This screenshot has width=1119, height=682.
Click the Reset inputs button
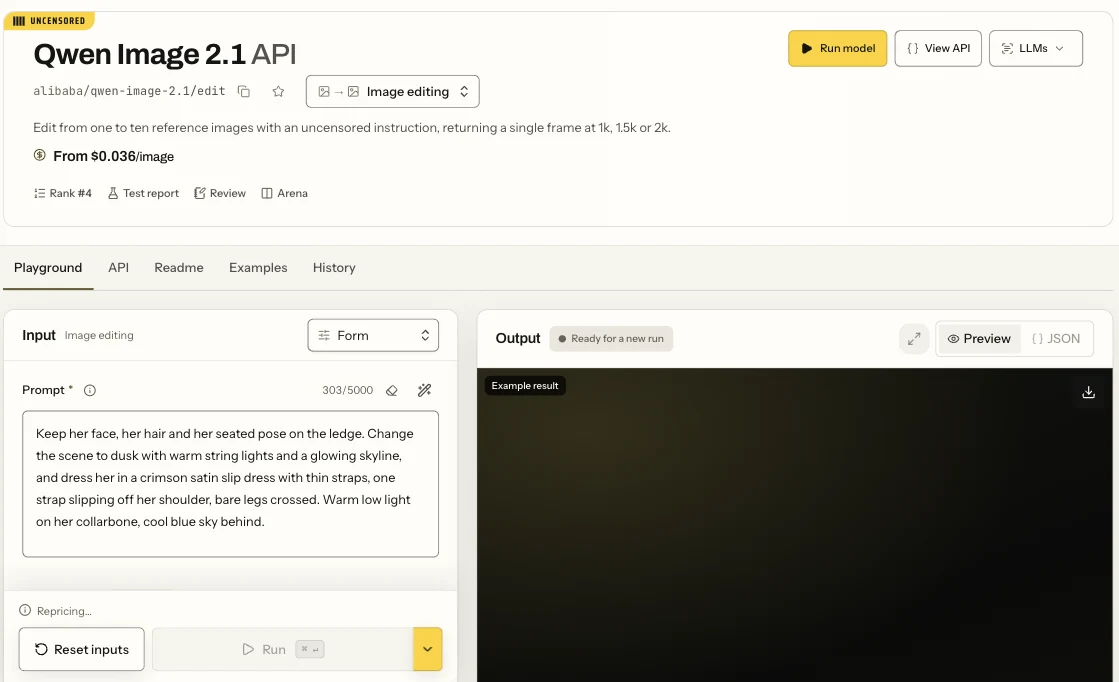tap(81, 649)
